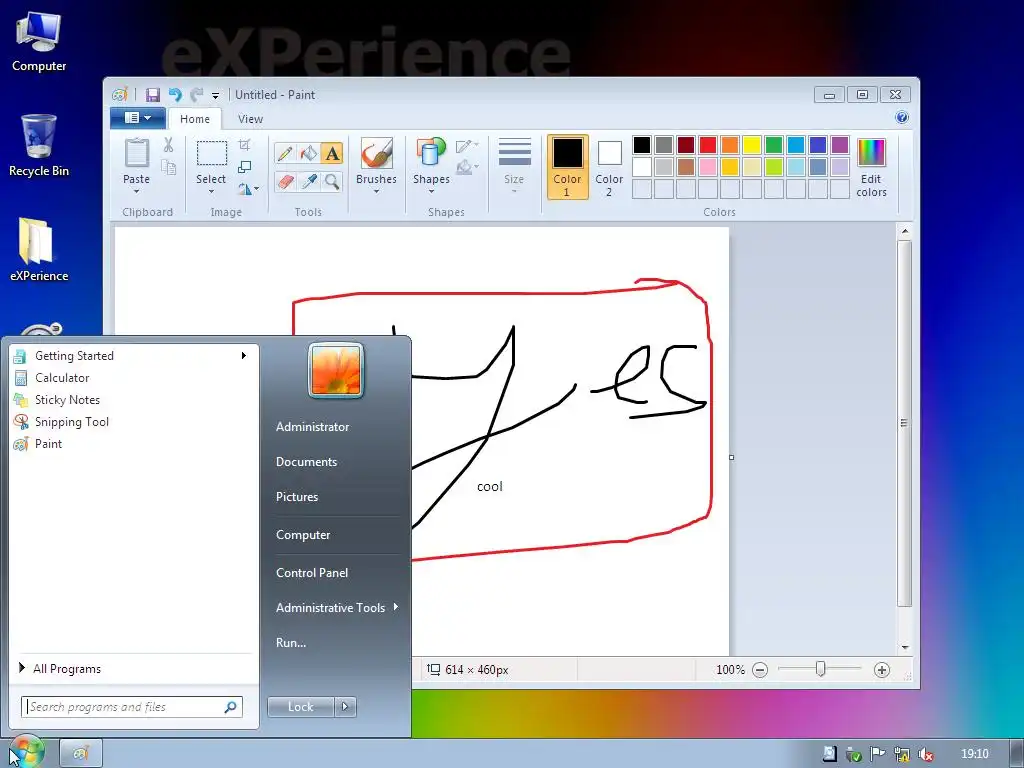Launch Calculator from Start menu
The image size is (1024, 768).
point(134,378)
